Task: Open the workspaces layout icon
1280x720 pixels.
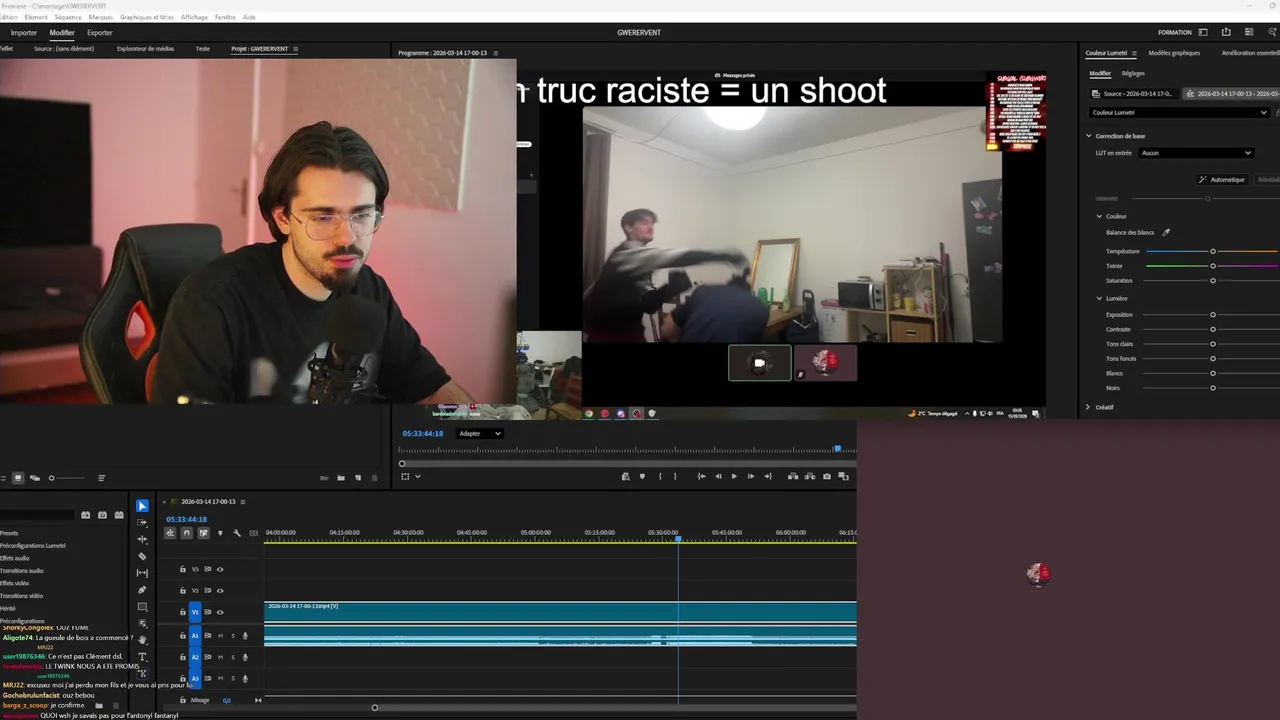Action: pos(1203,32)
